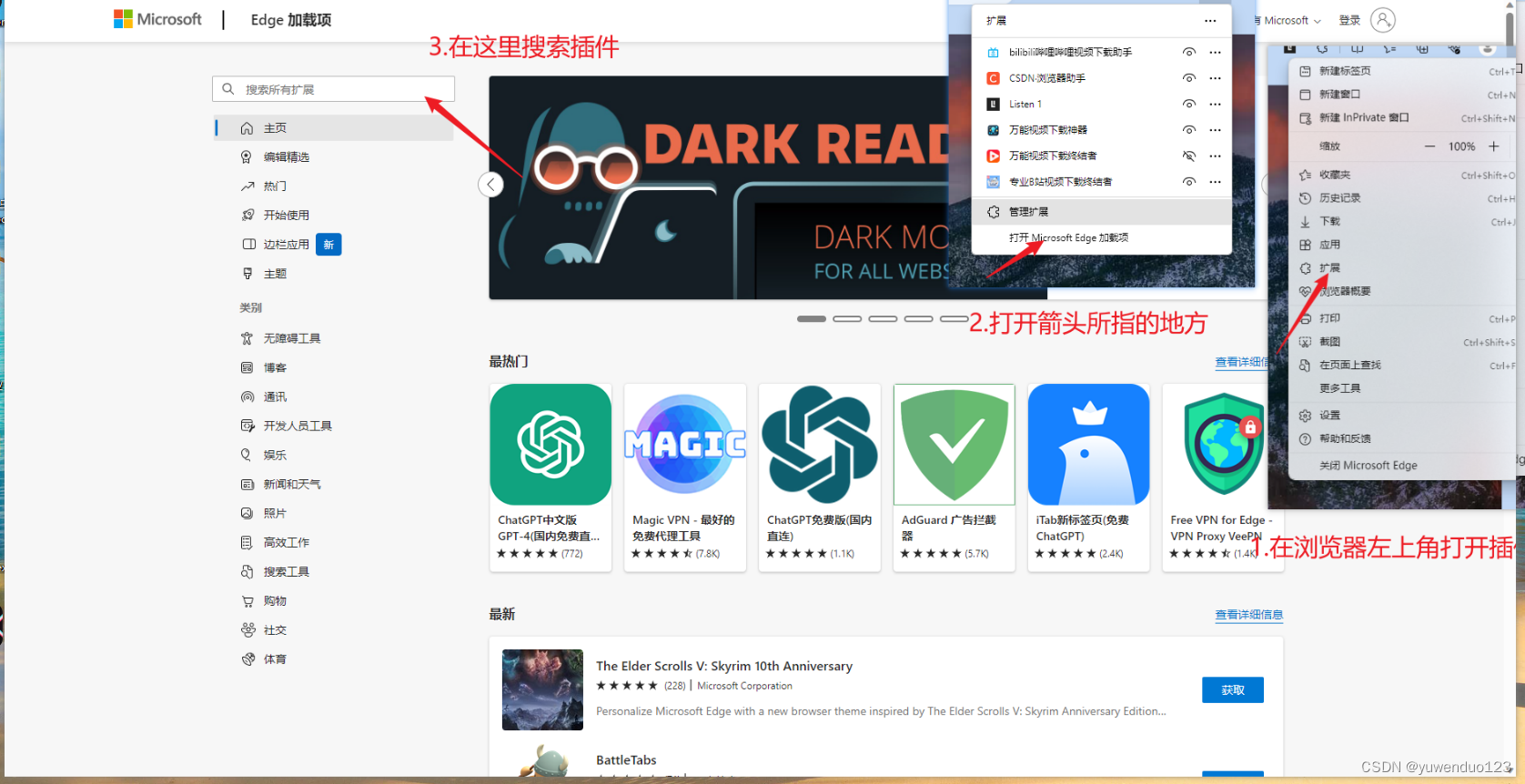The image size is (1525, 784).
Task: Open more options for 万能视频下载终结者
Action: point(1215,156)
